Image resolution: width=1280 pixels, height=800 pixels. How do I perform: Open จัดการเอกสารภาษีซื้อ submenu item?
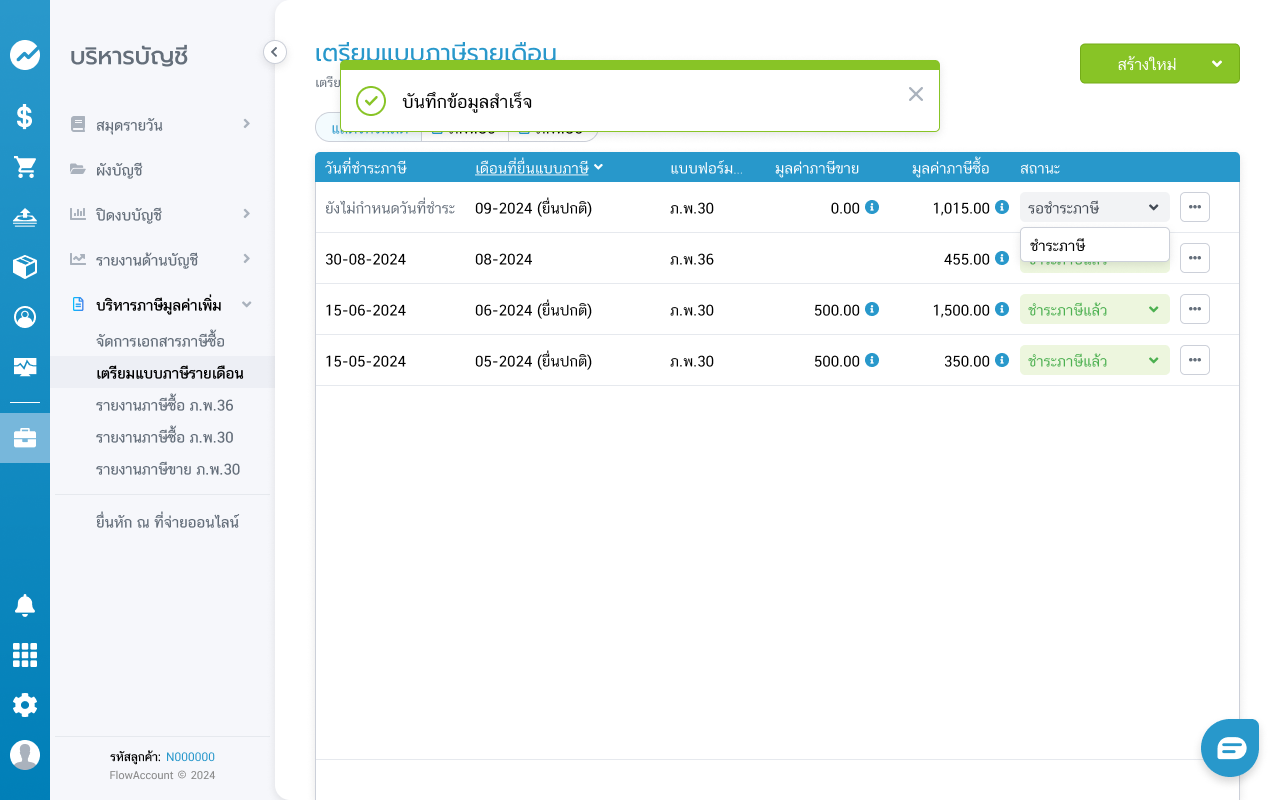(160, 341)
